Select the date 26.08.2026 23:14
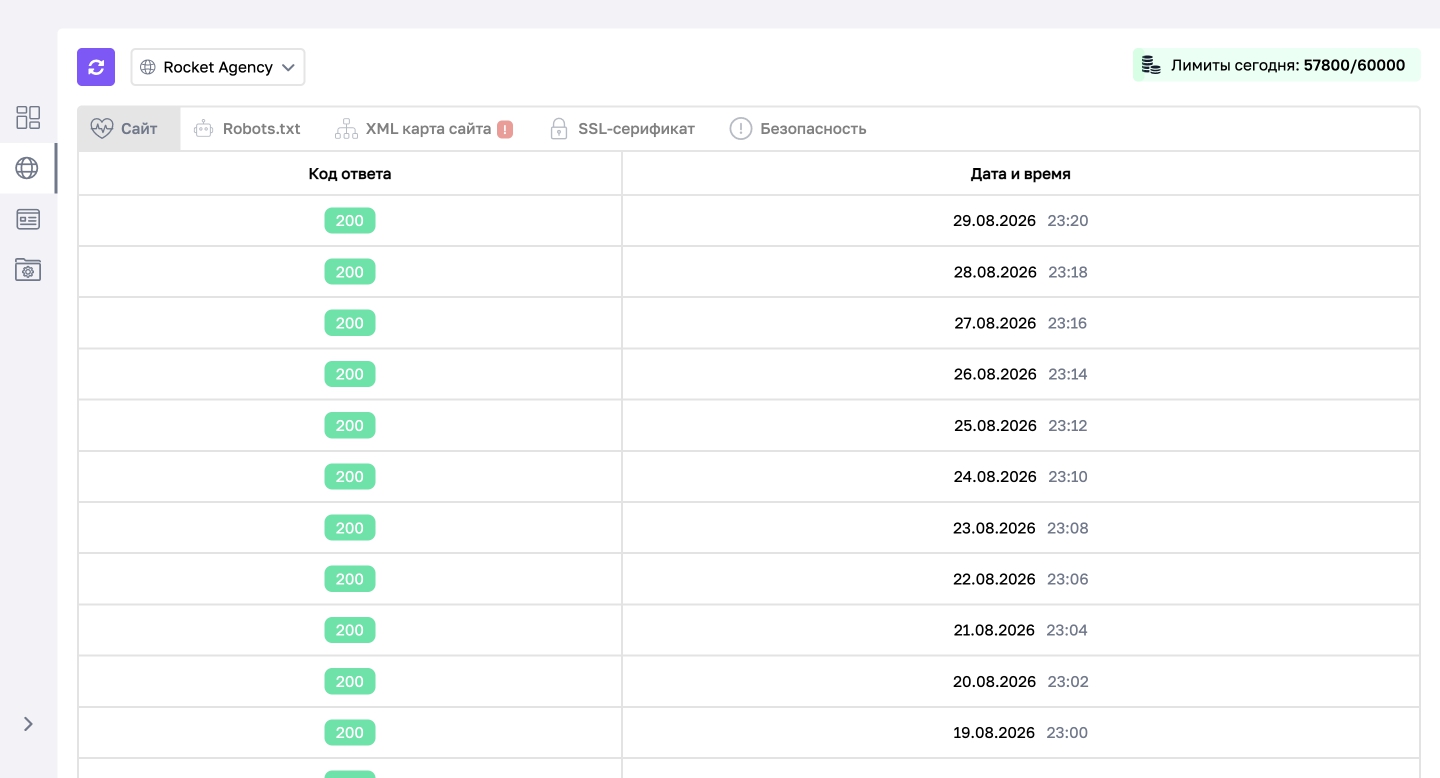1440x778 pixels. coord(1021,374)
